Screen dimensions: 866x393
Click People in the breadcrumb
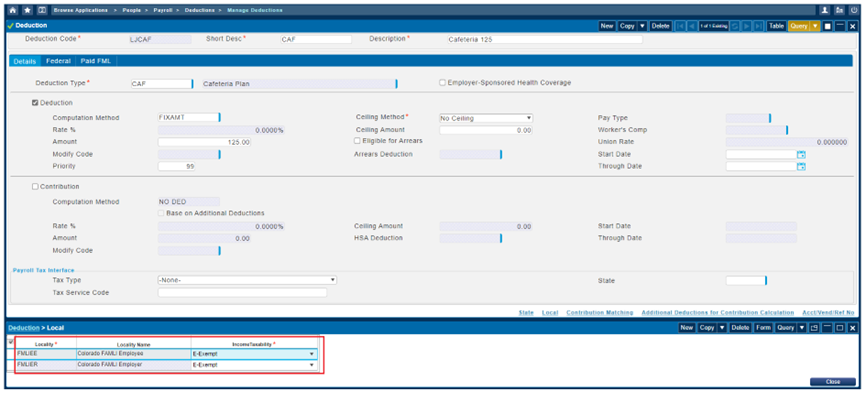click(131, 10)
